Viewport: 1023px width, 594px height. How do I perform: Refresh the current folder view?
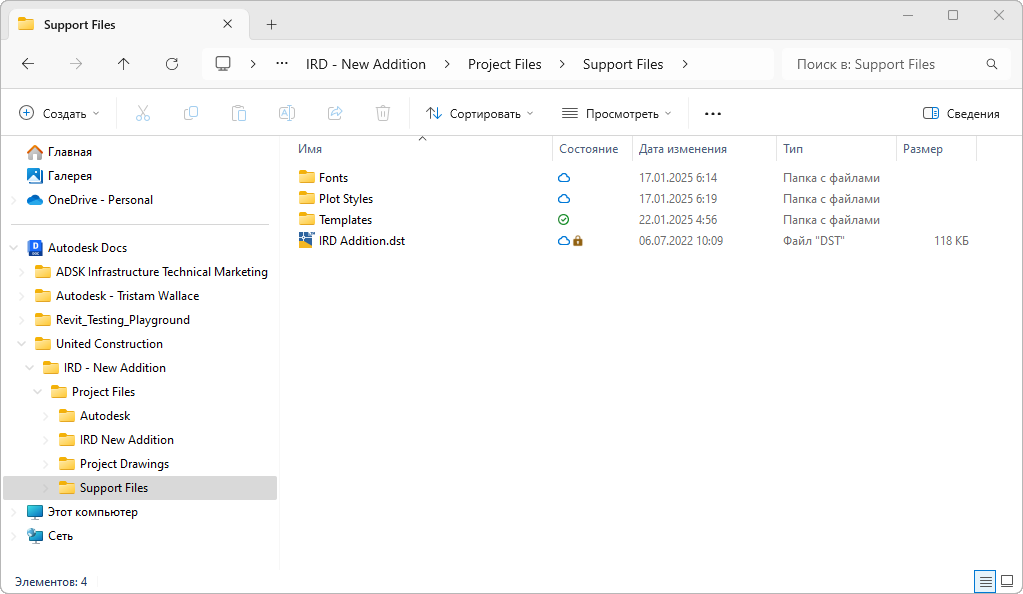pos(172,64)
